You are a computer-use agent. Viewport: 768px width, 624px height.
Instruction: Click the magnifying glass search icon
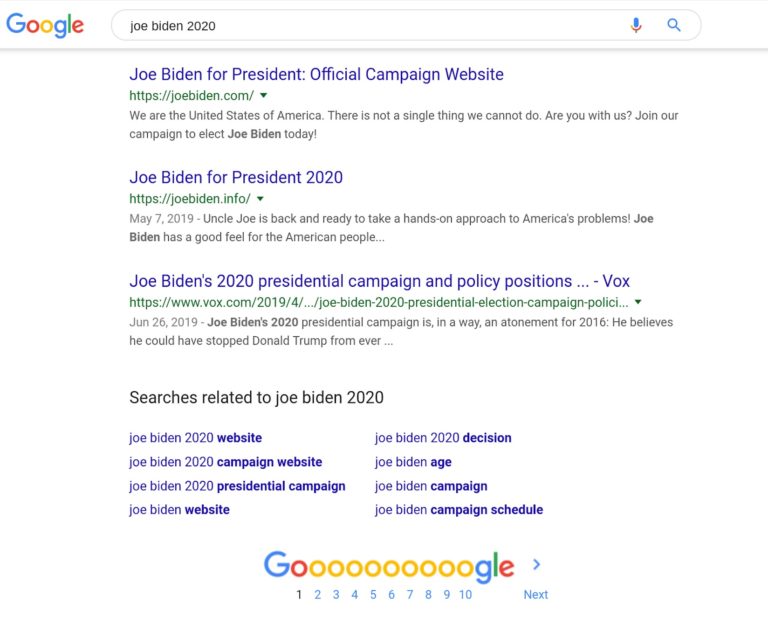(x=674, y=25)
